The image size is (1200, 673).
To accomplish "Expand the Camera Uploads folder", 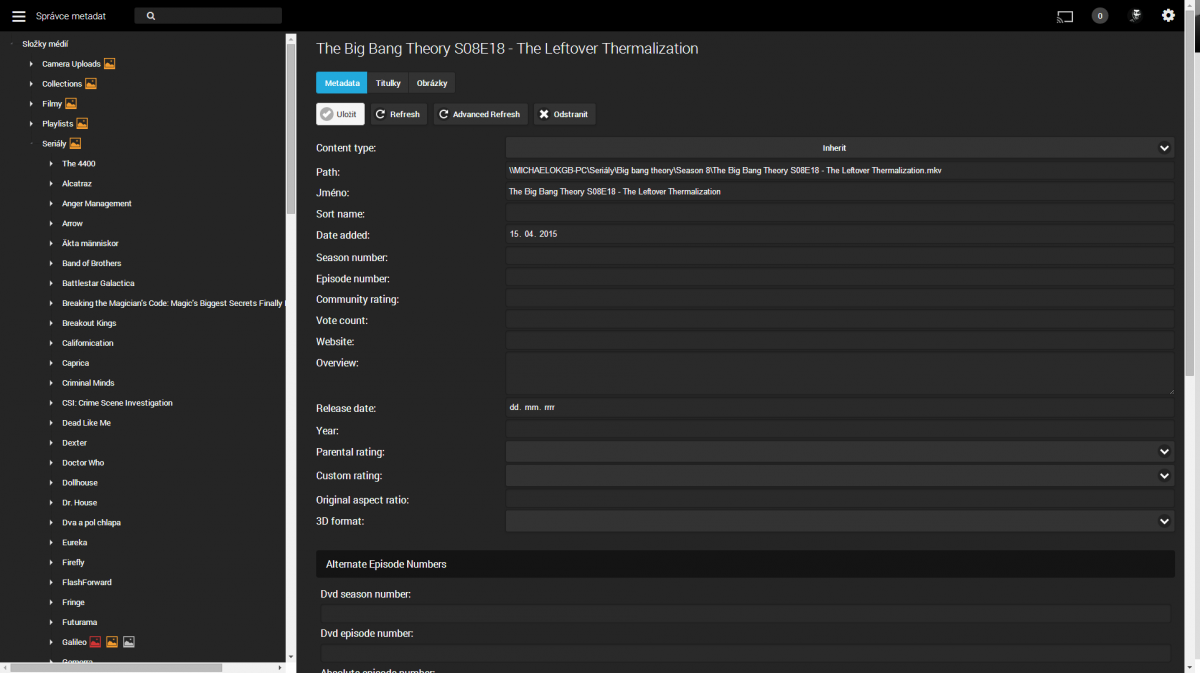I will [32, 64].
